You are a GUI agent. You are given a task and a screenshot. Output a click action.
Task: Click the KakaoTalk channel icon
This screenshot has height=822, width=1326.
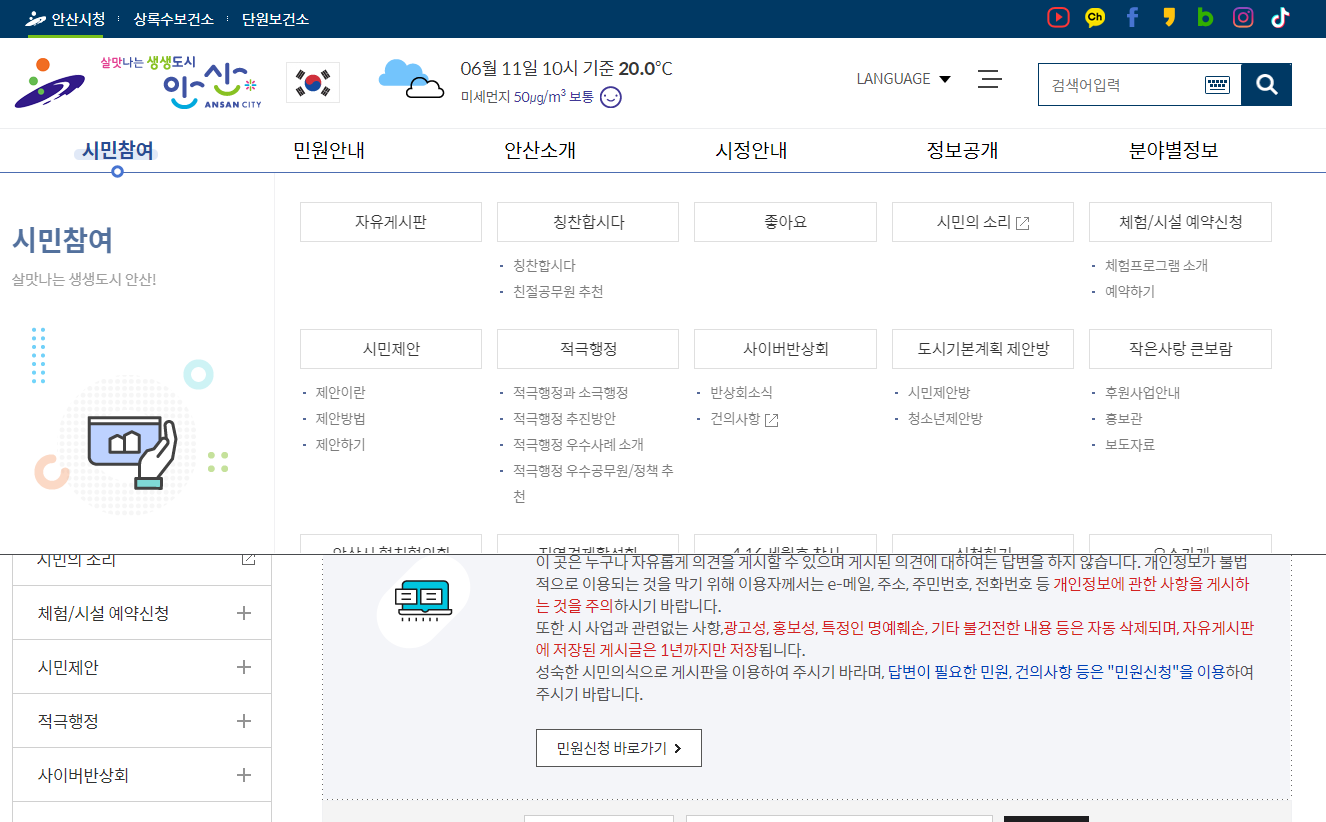tap(1095, 18)
